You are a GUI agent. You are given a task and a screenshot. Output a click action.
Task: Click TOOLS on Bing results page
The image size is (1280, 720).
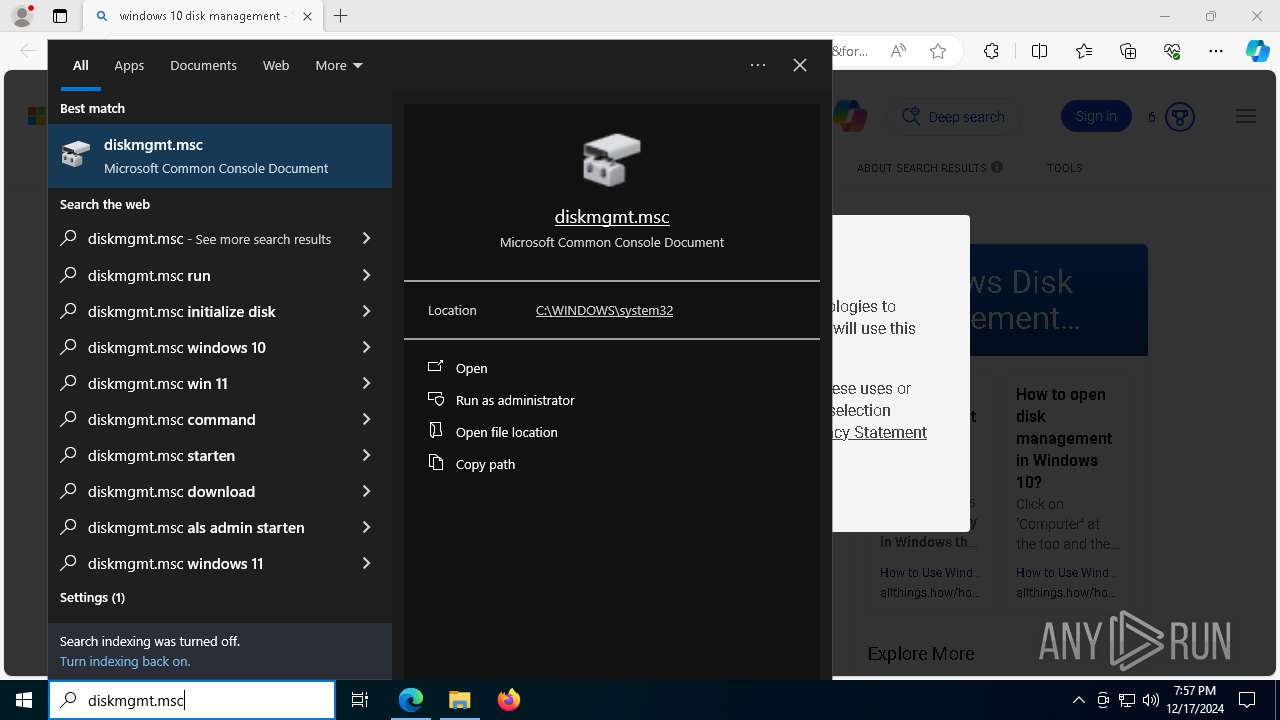pyautogui.click(x=1064, y=168)
